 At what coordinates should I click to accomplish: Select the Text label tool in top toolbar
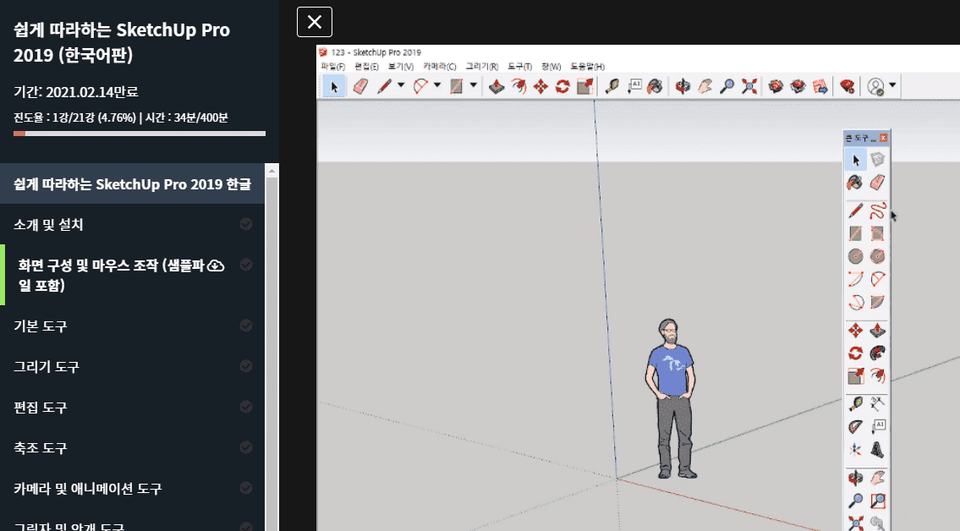pos(634,86)
